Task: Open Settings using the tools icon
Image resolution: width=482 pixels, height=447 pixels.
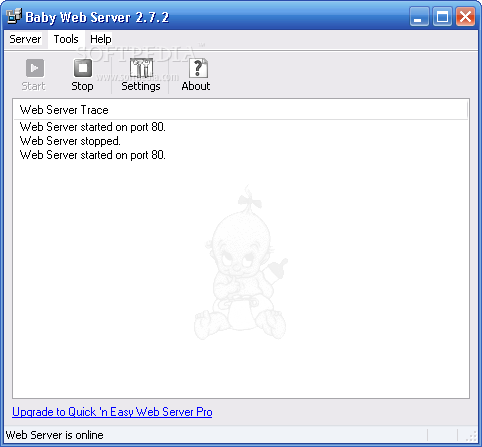Action: (141, 68)
